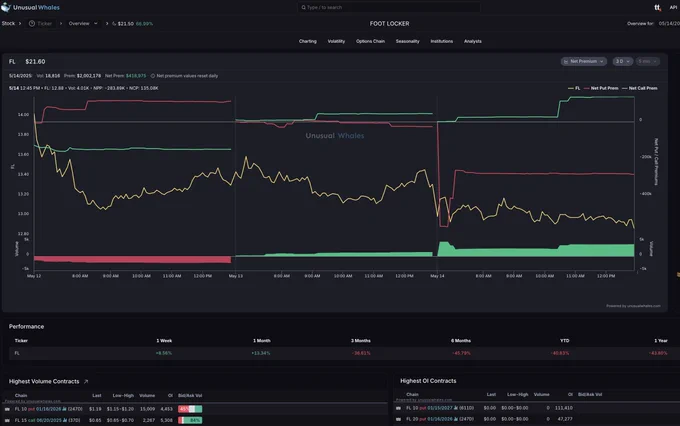Open the Seasonality tab
This screenshot has height=426, width=680.
point(407,41)
